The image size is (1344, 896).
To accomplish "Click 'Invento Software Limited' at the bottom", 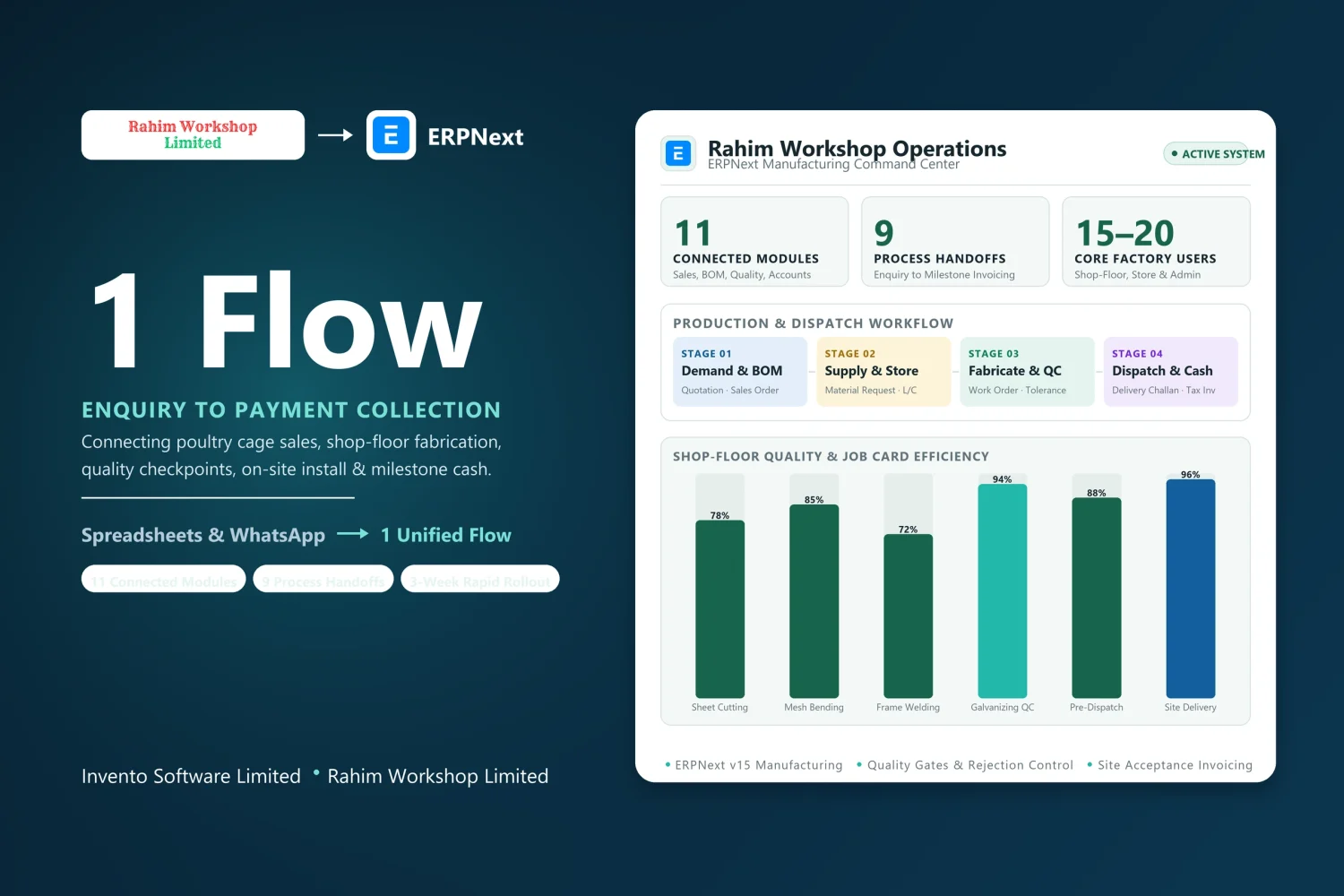I will click(x=191, y=776).
